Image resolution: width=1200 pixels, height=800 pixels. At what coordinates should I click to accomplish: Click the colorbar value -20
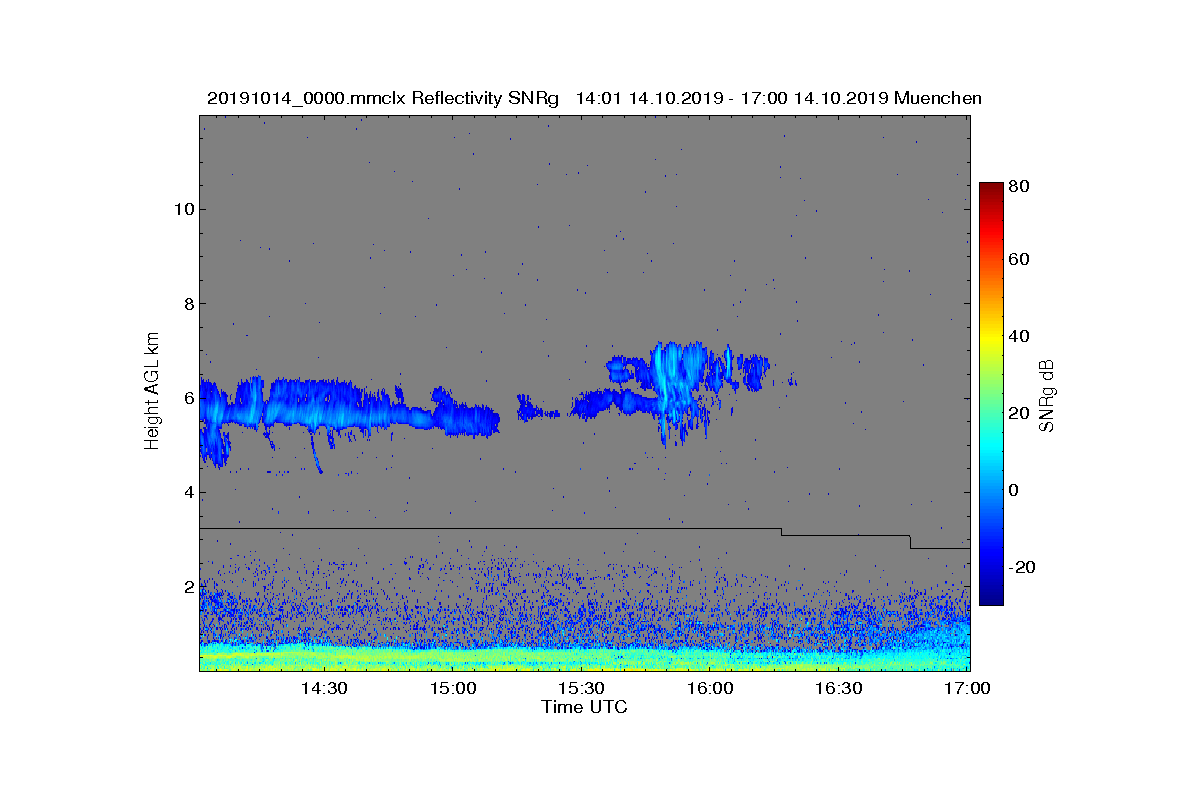(x=1022, y=567)
